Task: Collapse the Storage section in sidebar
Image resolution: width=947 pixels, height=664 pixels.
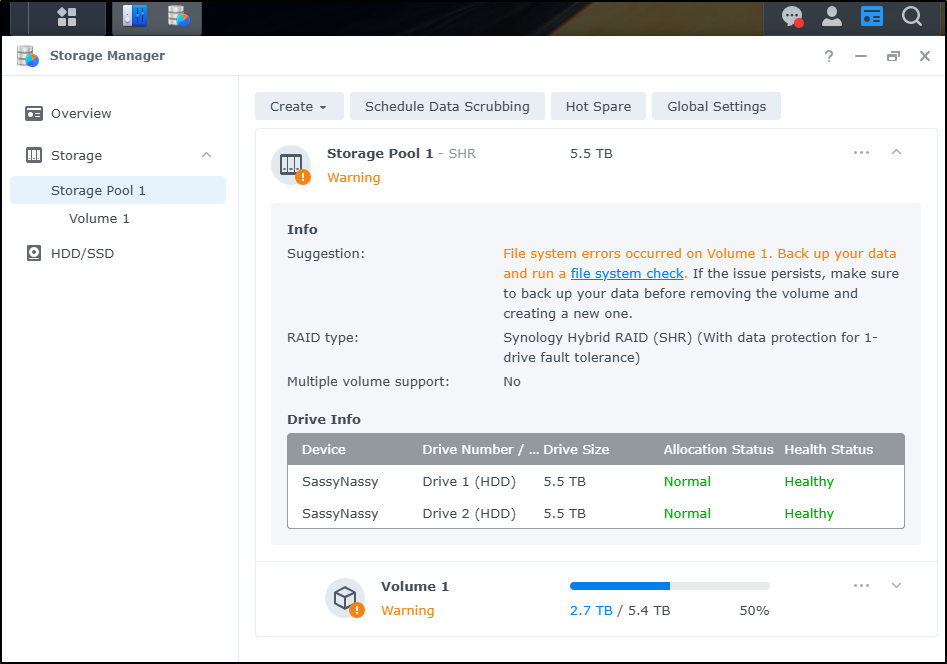Action: coord(207,155)
